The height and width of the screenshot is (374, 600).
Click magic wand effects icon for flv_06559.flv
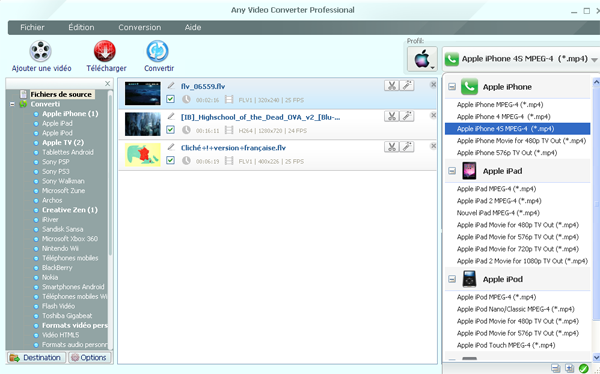(407, 86)
